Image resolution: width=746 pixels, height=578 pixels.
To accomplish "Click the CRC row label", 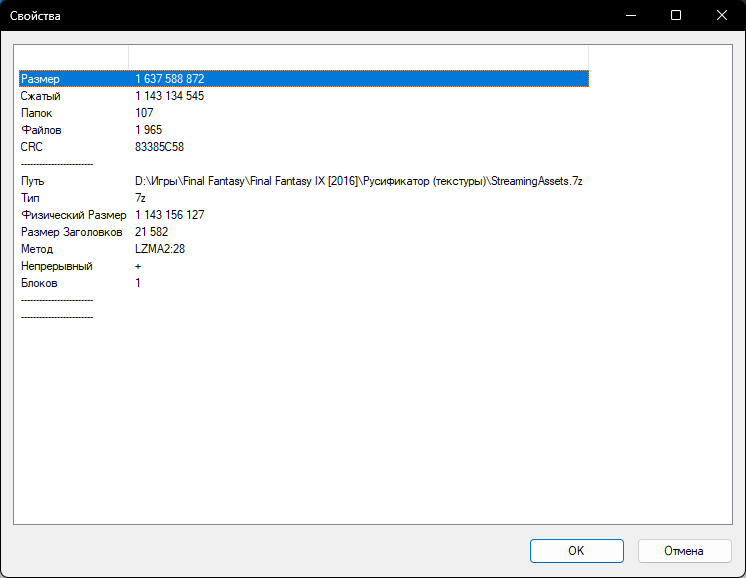I will (x=32, y=147).
